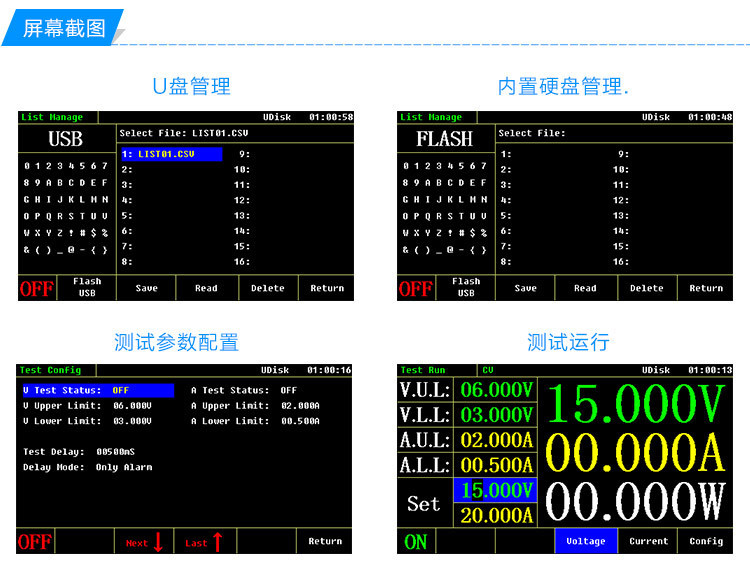Click the Set label in Test Run
Viewport: 750px width, 586px height.
[423, 504]
